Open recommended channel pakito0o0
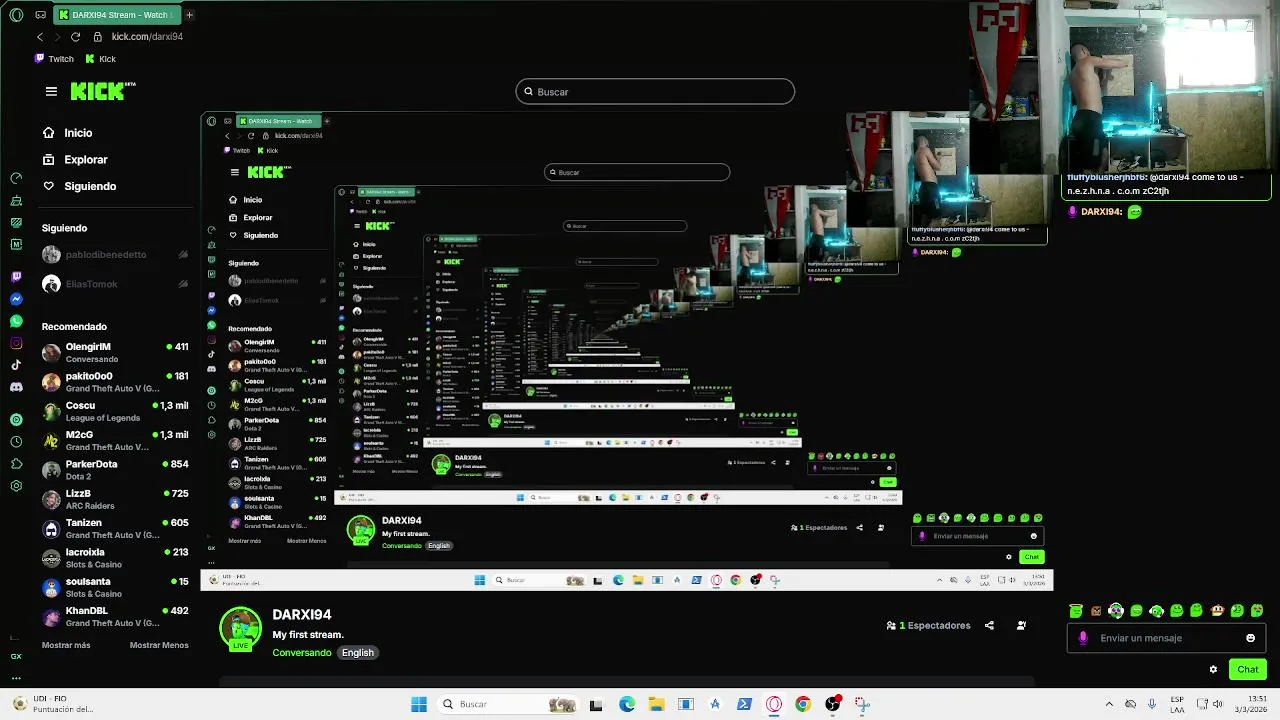Viewport: 1280px width, 720px height. [x=115, y=382]
